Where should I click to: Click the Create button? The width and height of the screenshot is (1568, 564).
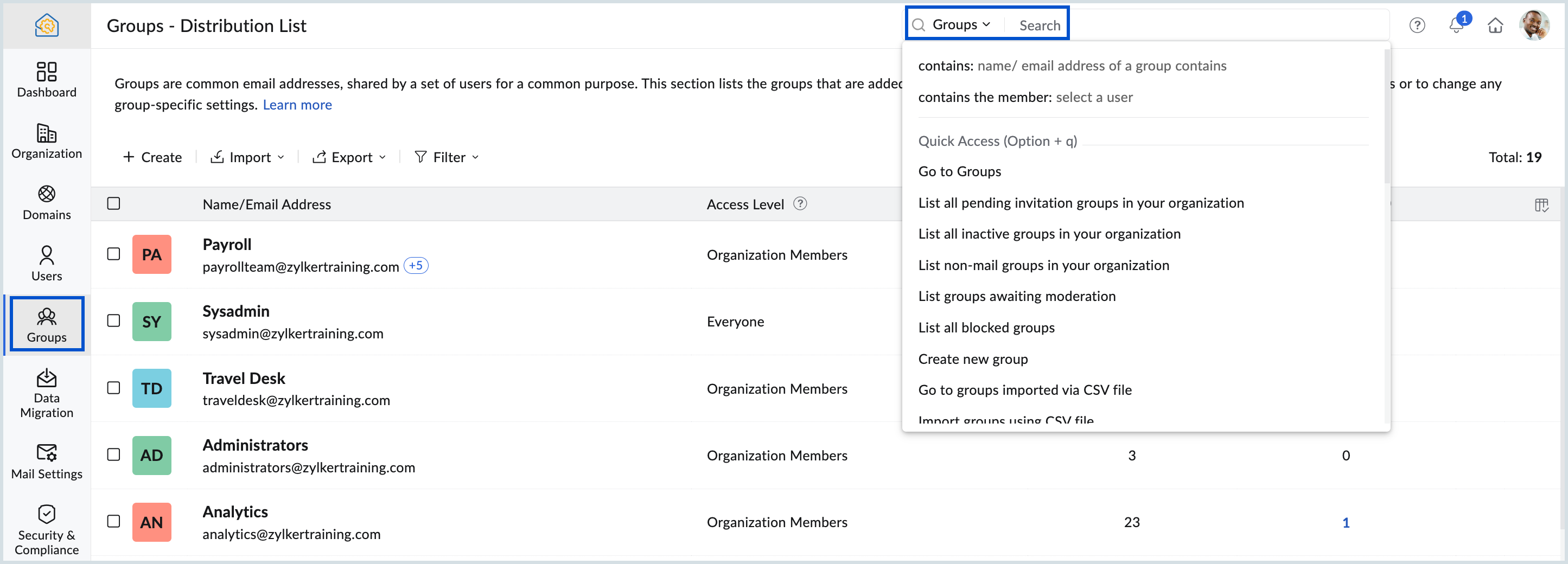click(x=153, y=157)
